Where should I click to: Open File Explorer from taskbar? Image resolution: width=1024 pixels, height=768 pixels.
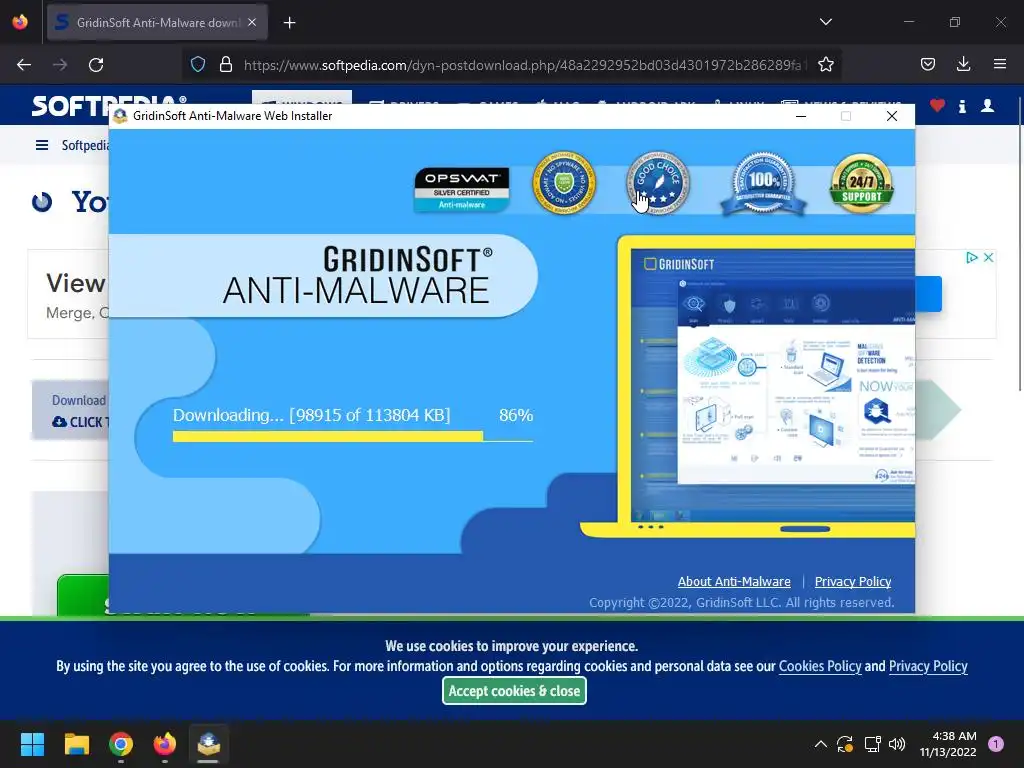76,744
